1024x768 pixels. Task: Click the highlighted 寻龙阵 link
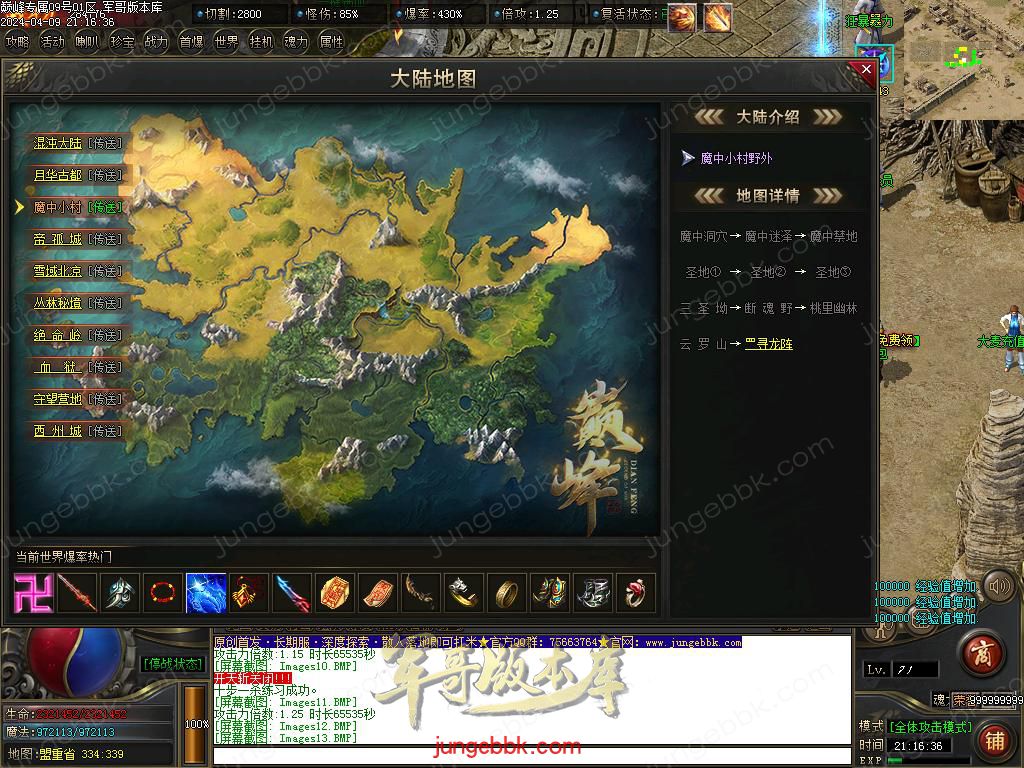769,344
